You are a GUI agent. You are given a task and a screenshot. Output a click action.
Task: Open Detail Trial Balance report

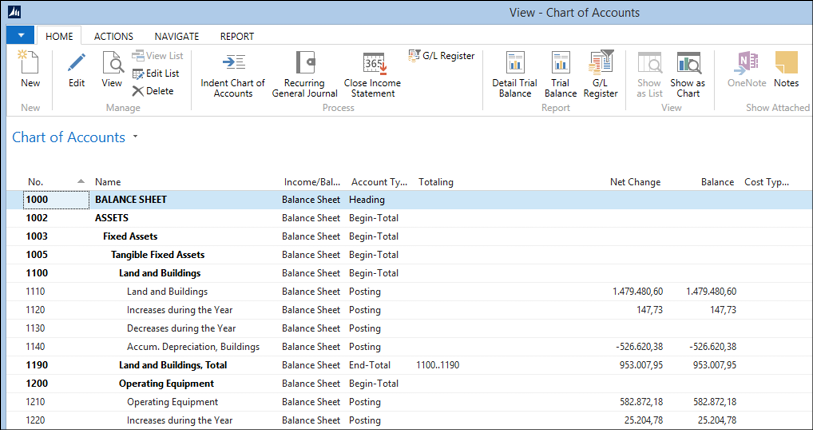coord(515,75)
